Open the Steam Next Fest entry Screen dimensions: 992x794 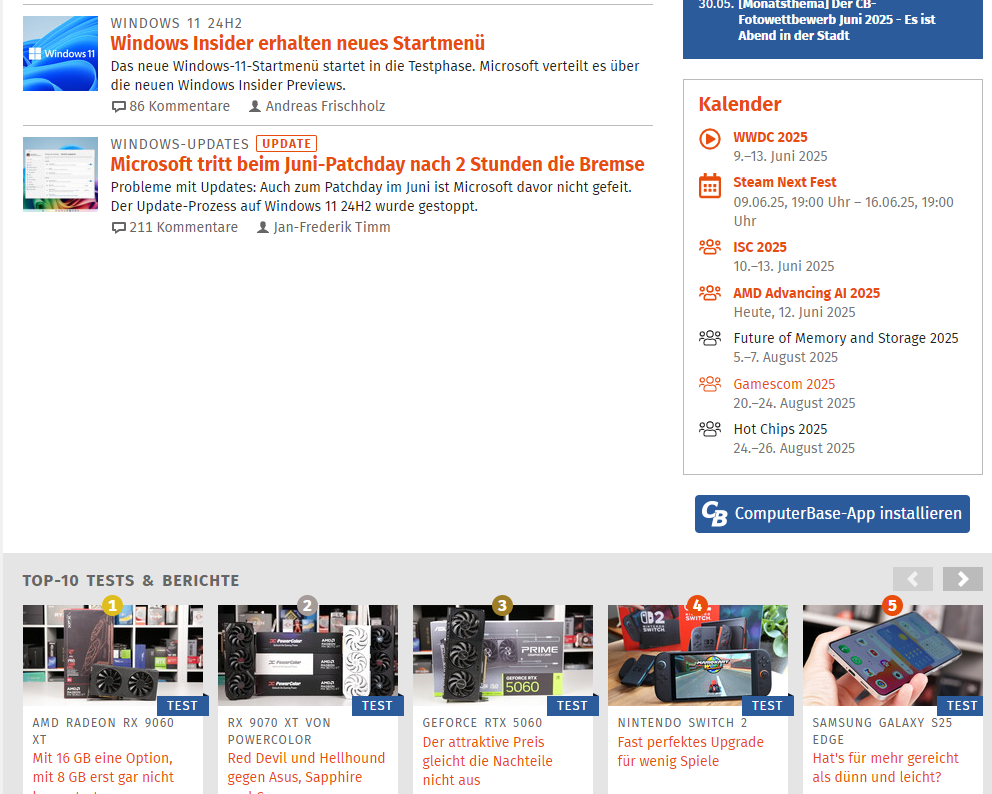[x=784, y=182]
